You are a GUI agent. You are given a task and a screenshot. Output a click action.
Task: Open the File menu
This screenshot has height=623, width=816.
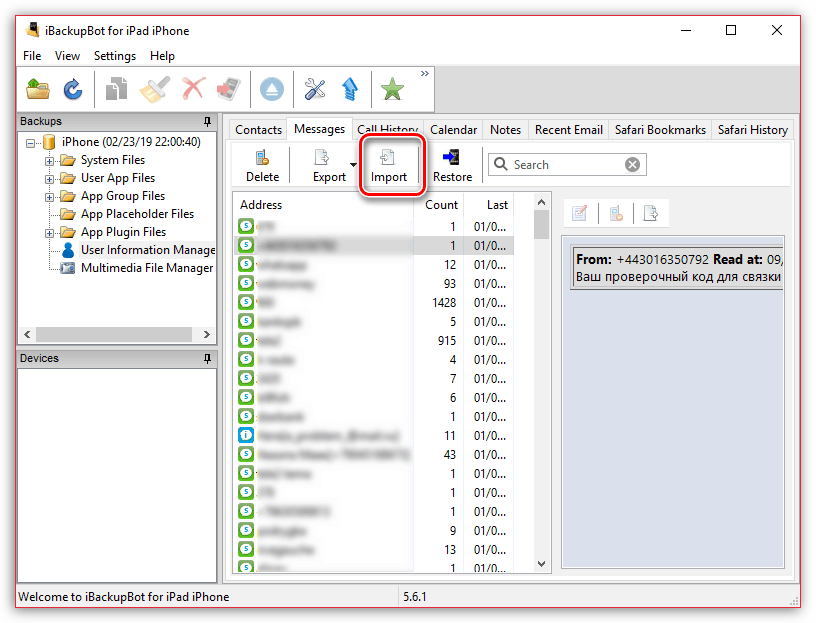click(x=32, y=56)
